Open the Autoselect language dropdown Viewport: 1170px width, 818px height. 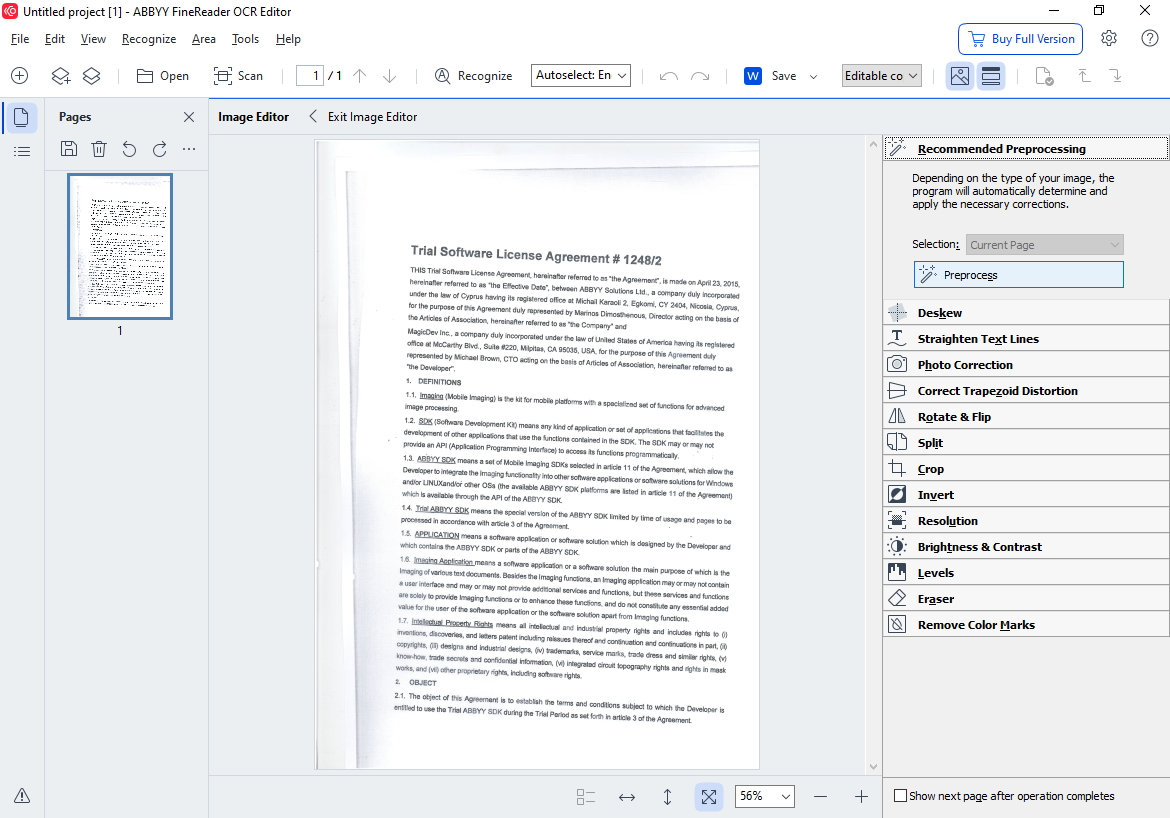click(581, 75)
